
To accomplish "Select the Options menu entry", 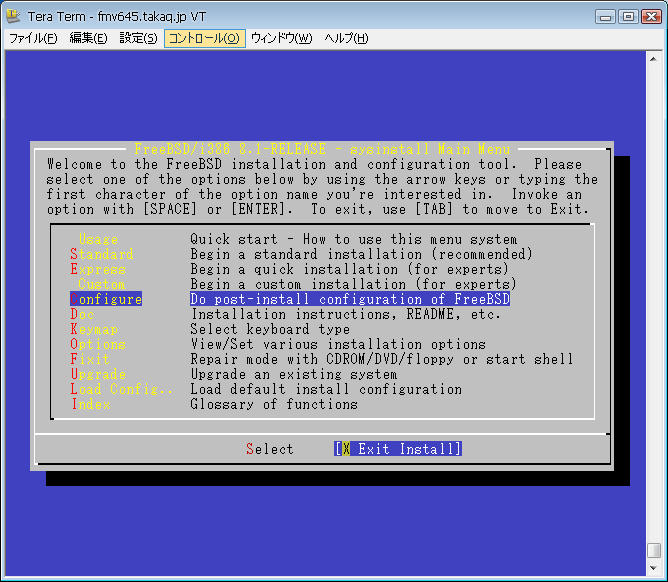I will tap(98, 344).
